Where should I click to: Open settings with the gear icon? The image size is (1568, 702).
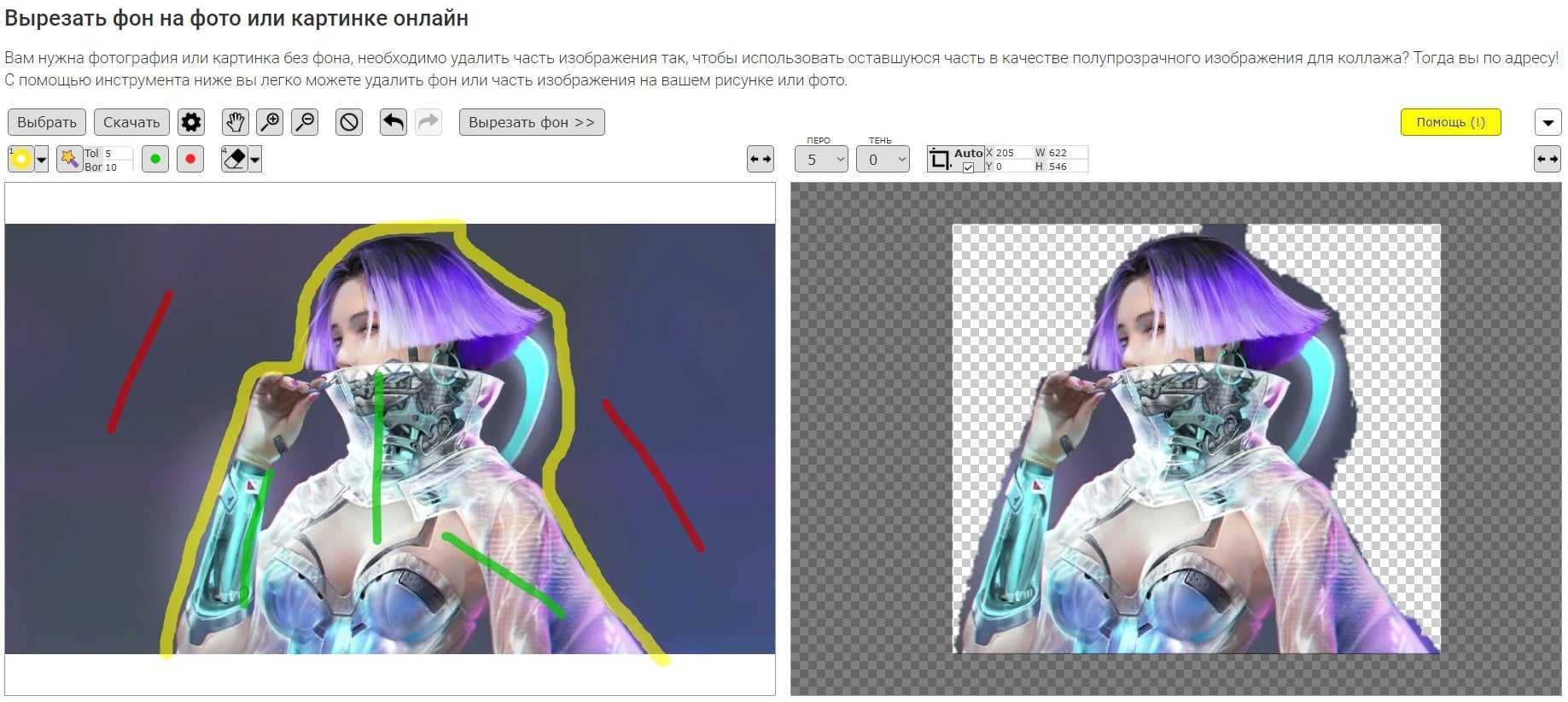click(191, 122)
